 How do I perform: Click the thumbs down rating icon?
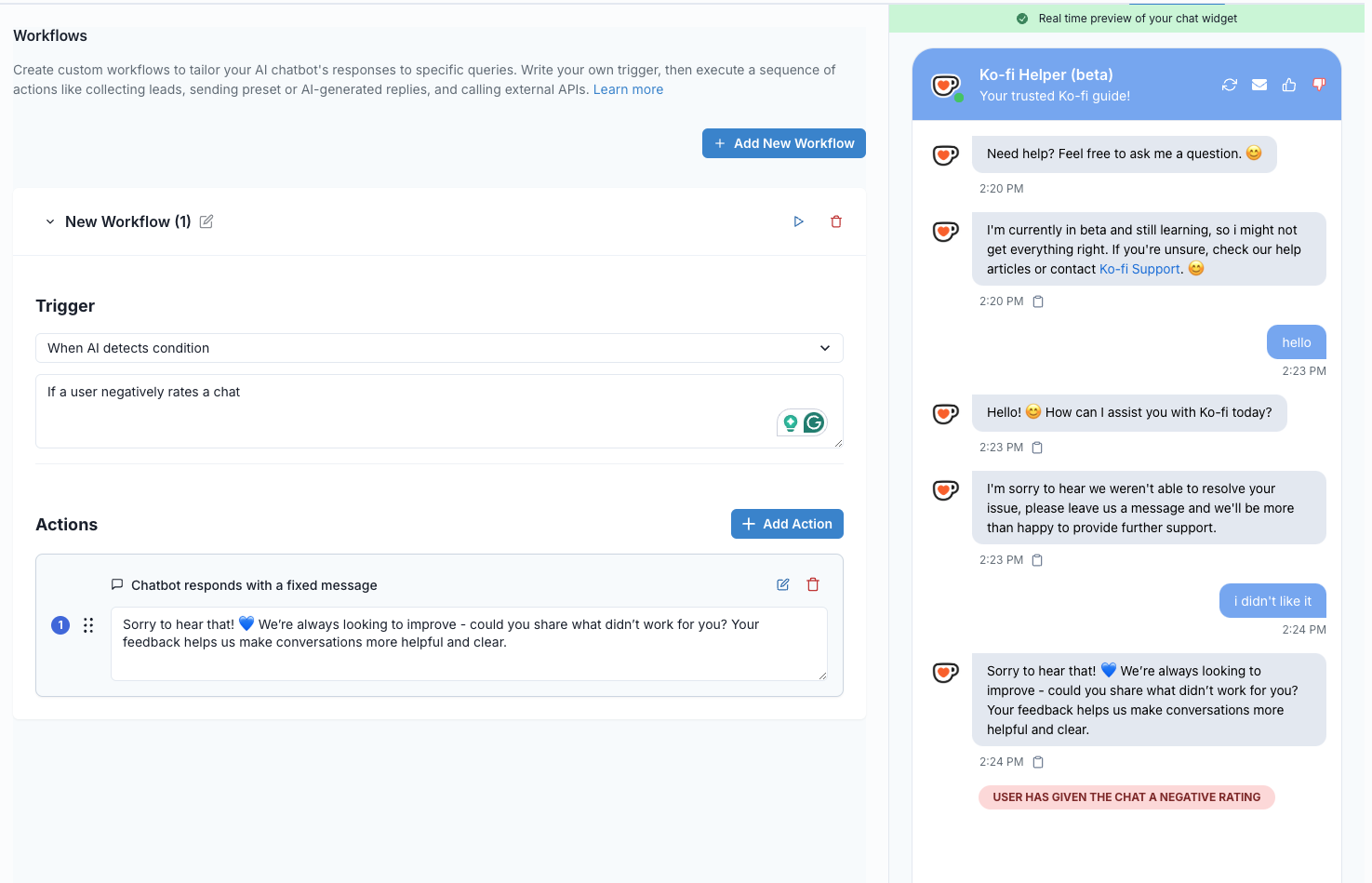pyautogui.click(x=1319, y=85)
